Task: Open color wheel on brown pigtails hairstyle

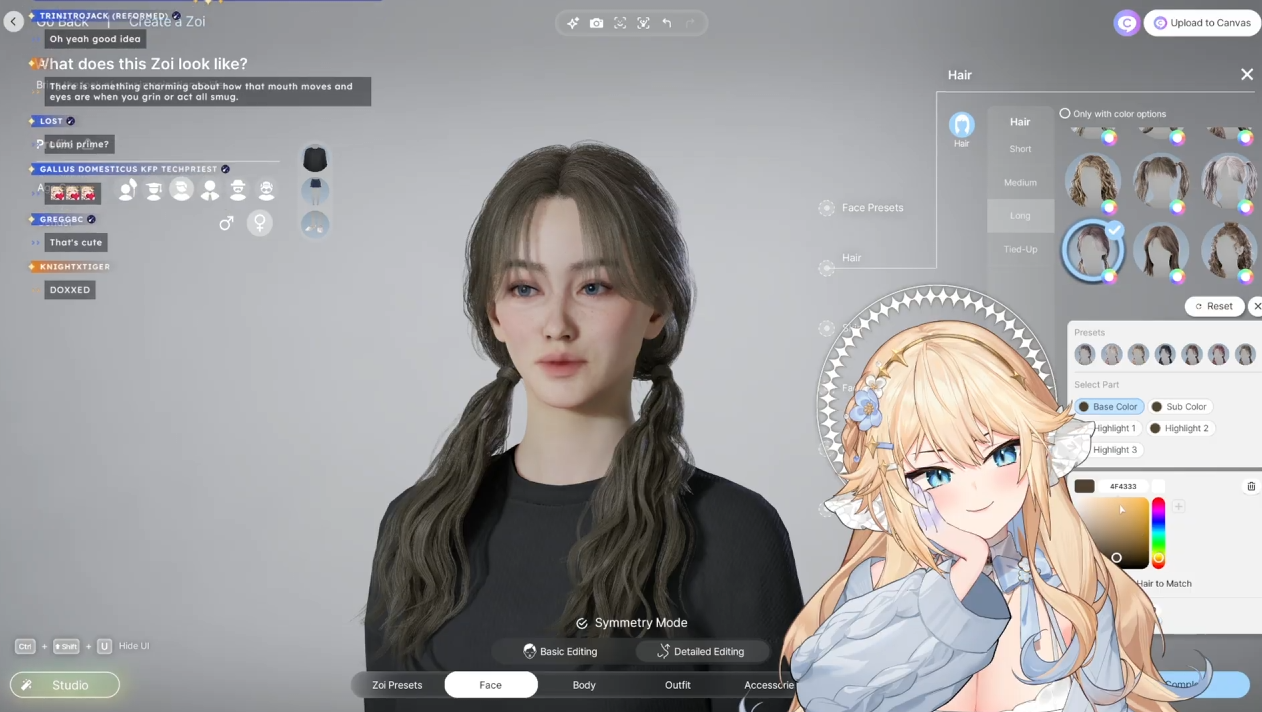Action: pyautogui.click(x=1177, y=207)
